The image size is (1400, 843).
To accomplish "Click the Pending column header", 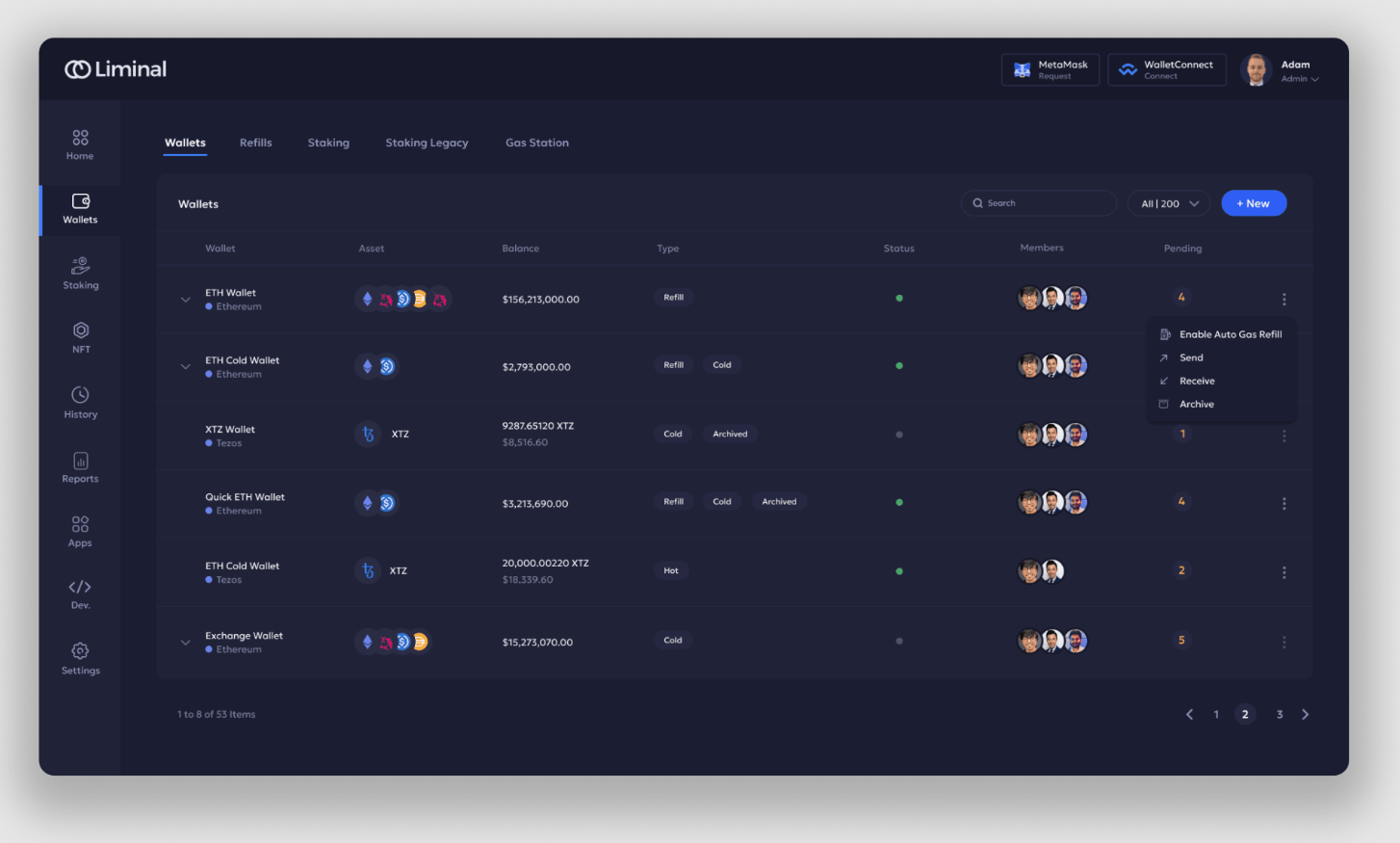I will point(1183,249).
